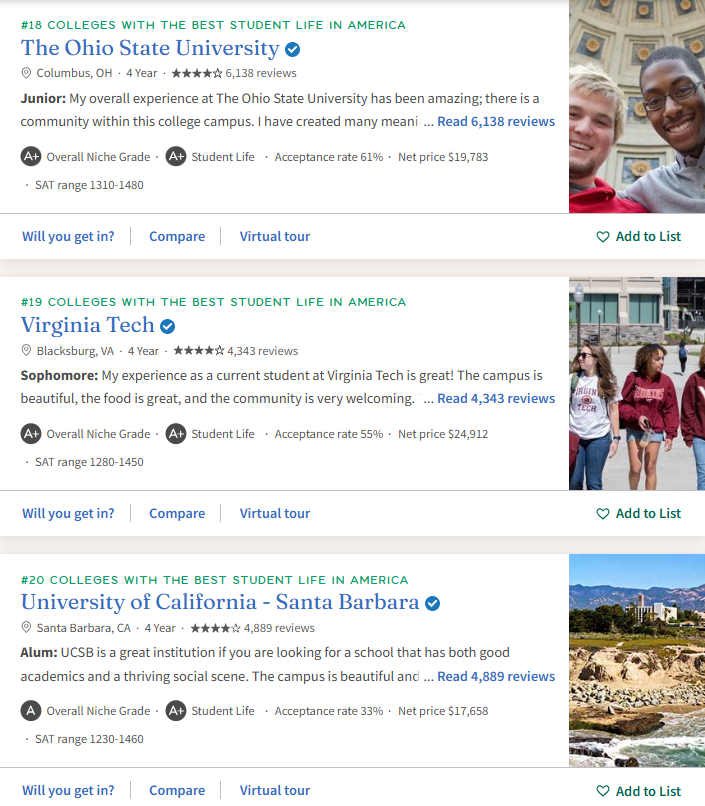Compare The Ohio State University
705x806 pixels.
177,236
